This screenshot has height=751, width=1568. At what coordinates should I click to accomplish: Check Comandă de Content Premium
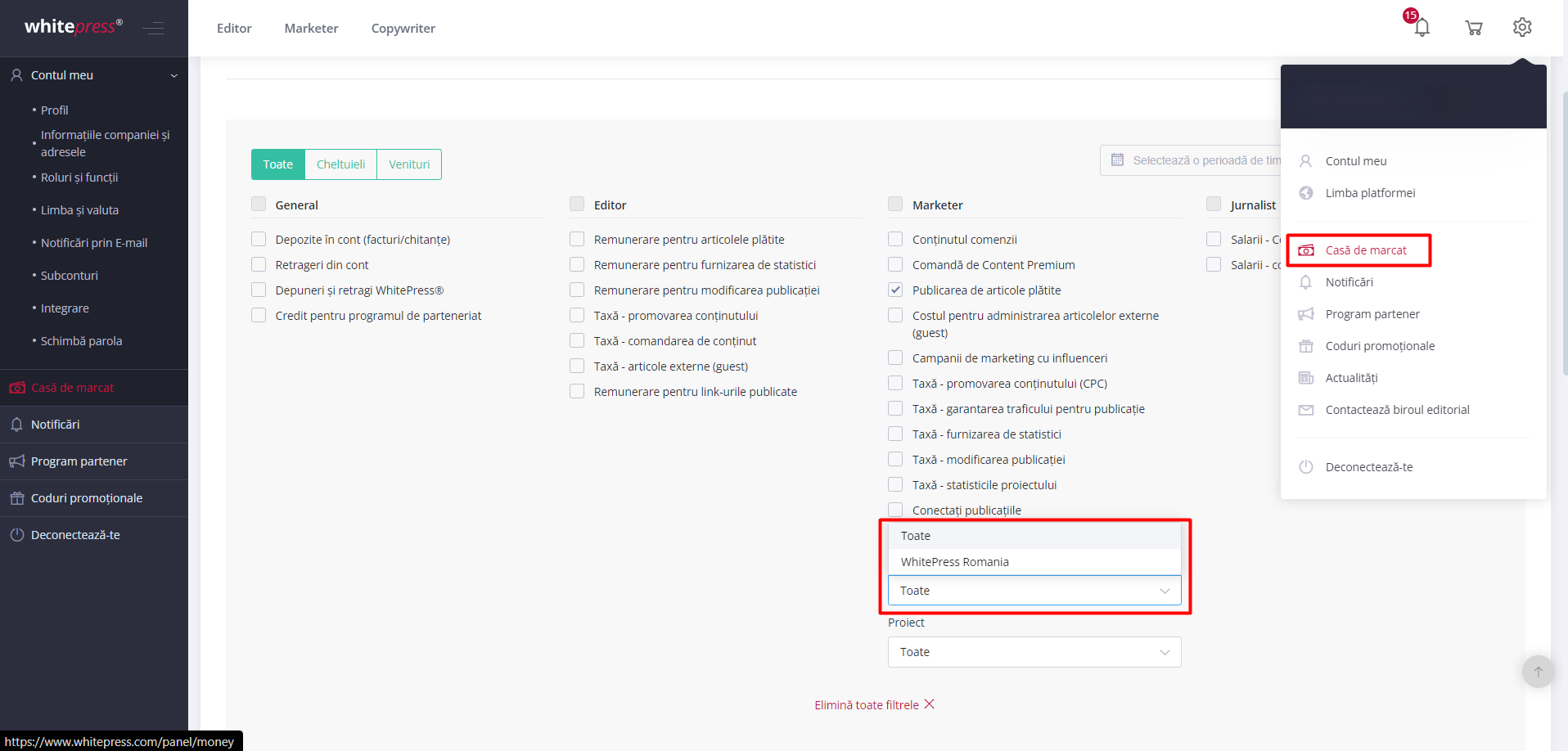point(895,264)
